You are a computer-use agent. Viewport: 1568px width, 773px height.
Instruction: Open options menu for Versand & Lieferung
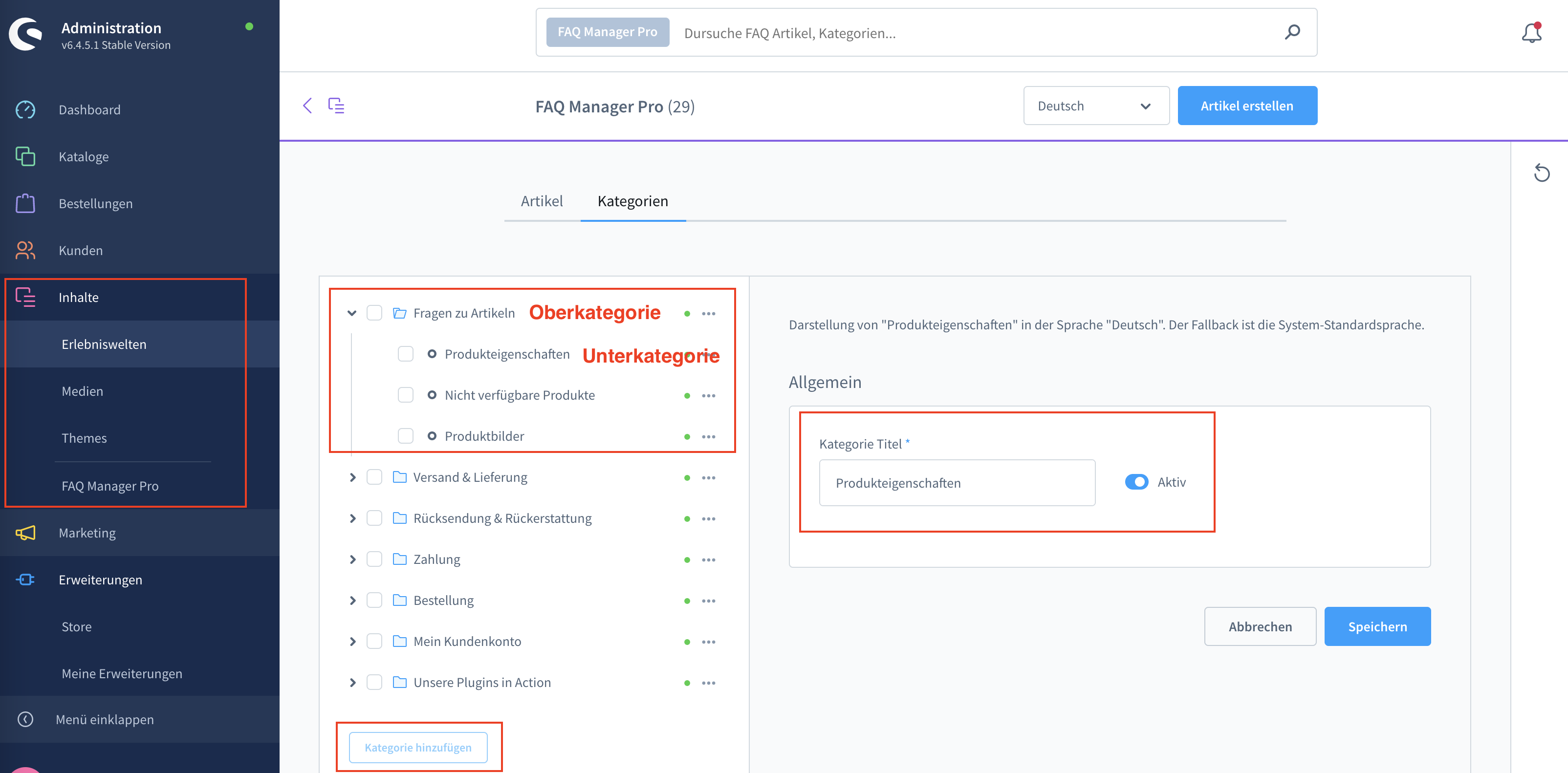click(x=709, y=478)
